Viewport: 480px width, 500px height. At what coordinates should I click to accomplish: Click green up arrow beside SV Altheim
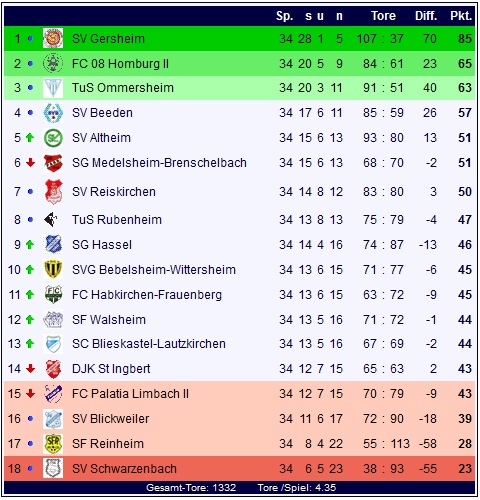pos(30,137)
